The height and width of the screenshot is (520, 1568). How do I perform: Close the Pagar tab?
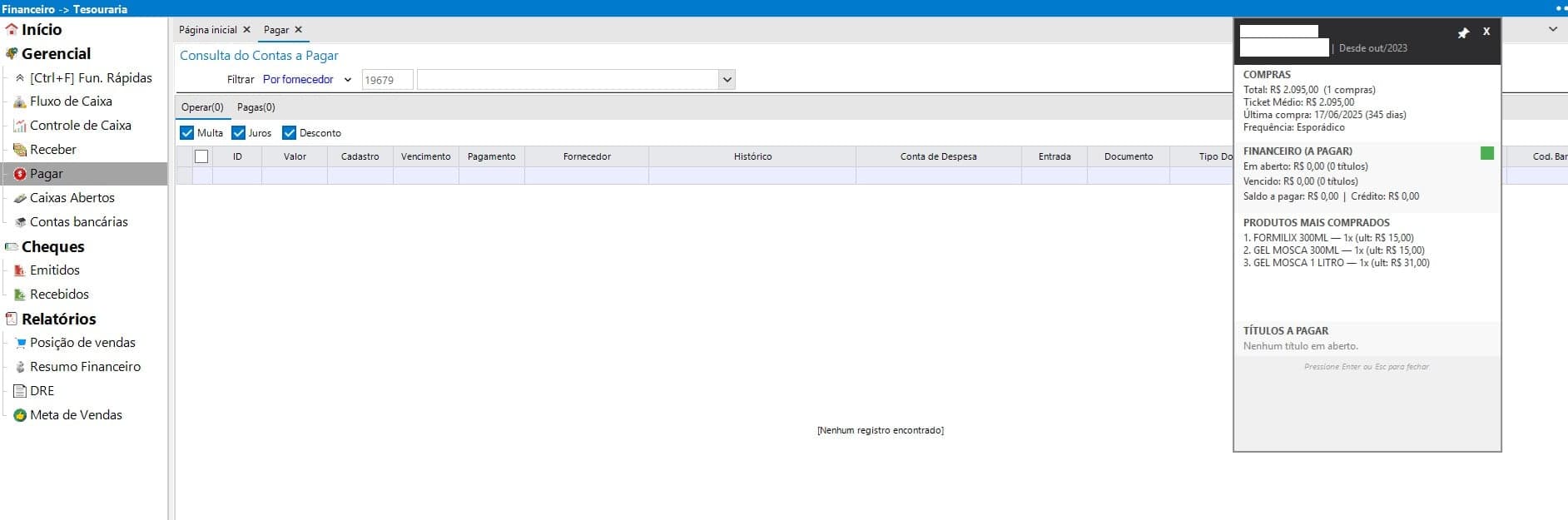point(298,29)
